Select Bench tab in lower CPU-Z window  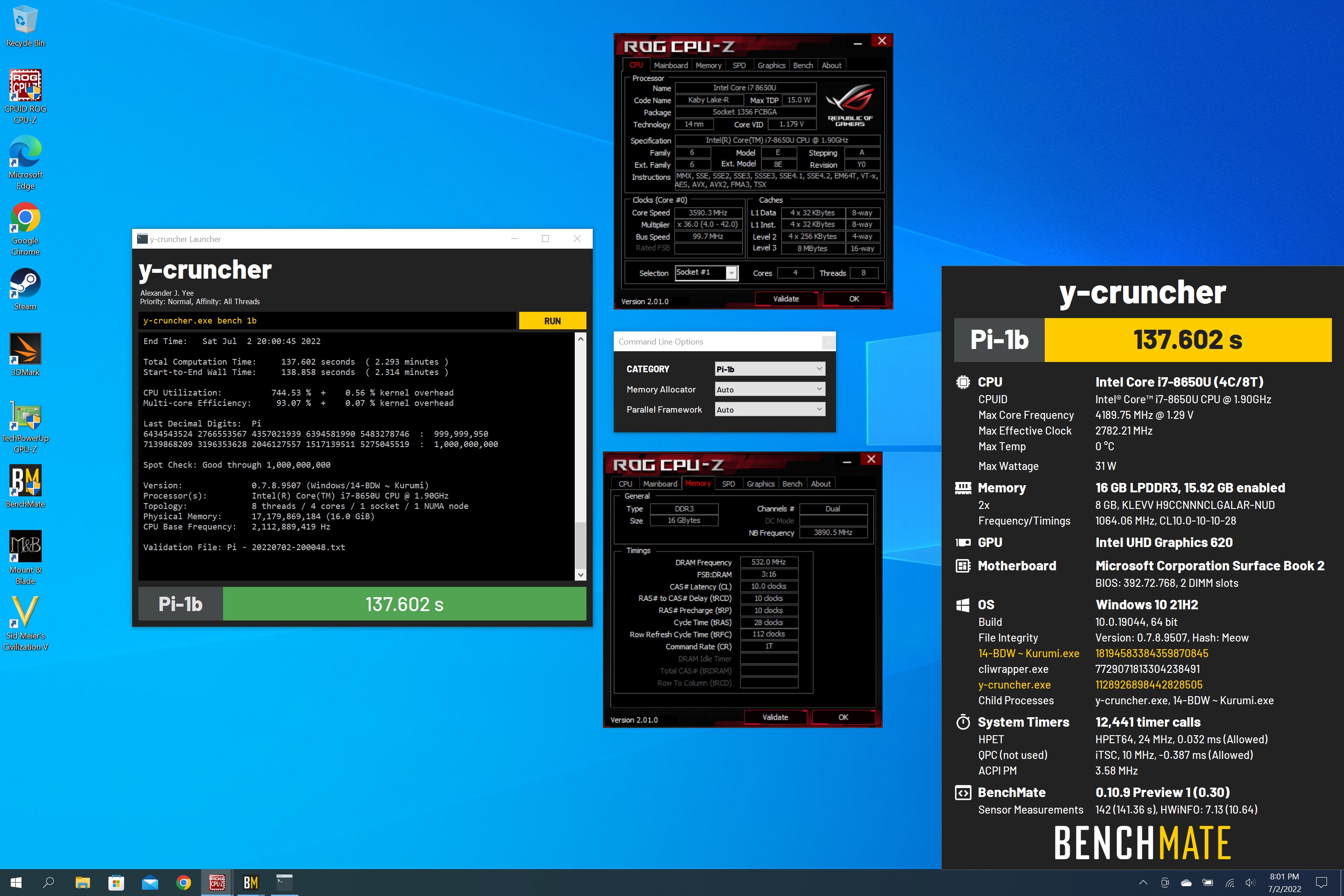coord(792,483)
